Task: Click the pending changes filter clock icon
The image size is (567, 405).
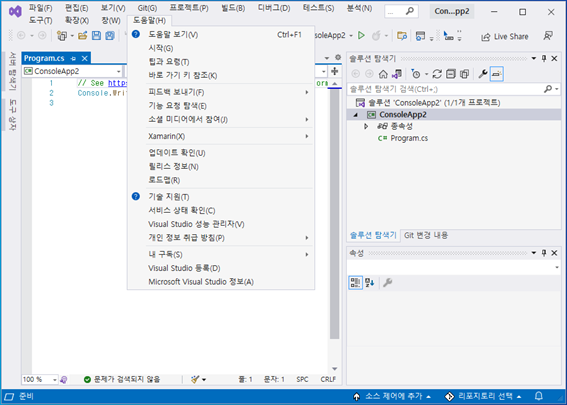Action: [416, 74]
